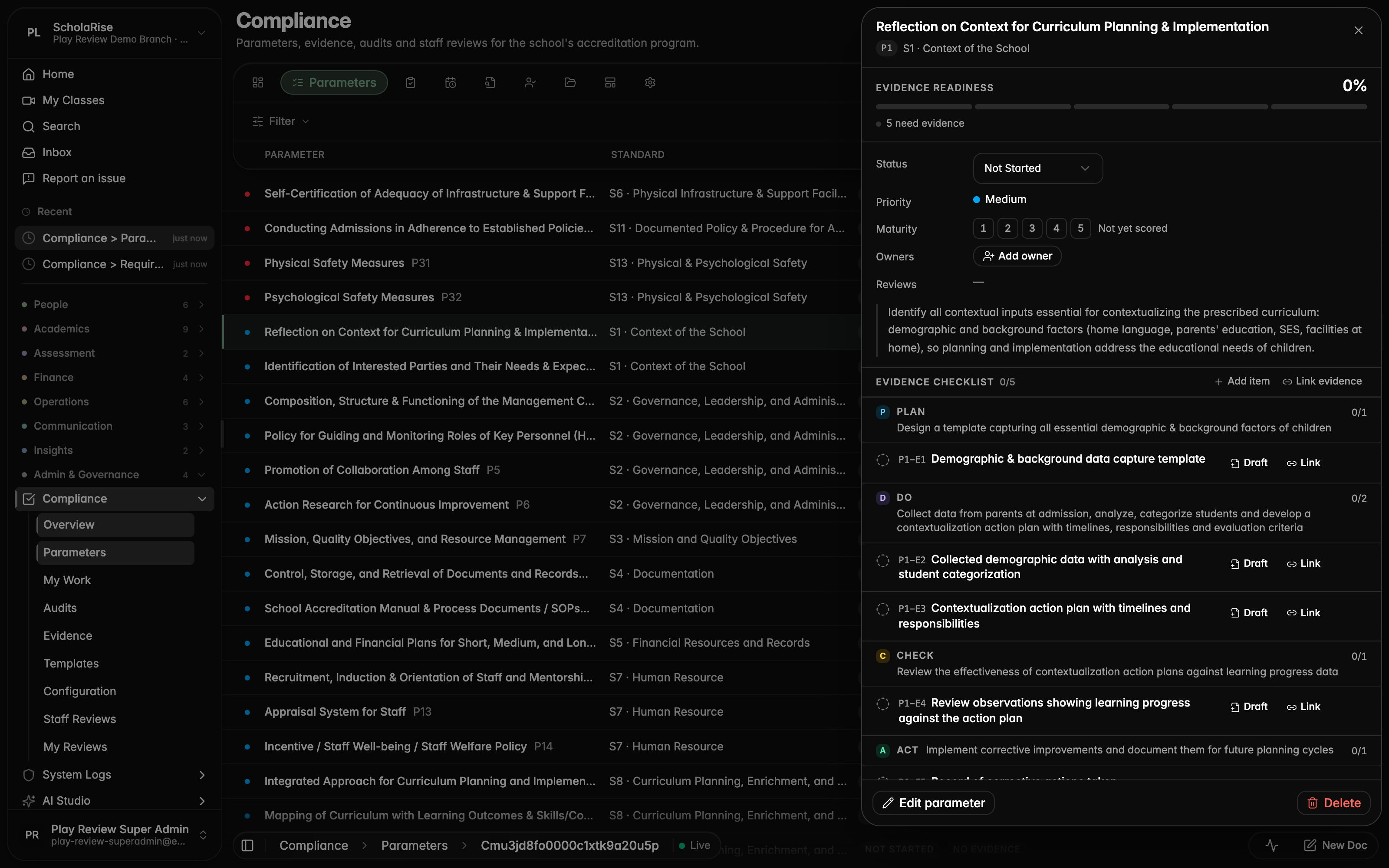Select the Physical Safety Measures P31 row
Screen dimensions: 1389x868
(x=541, y=263)
